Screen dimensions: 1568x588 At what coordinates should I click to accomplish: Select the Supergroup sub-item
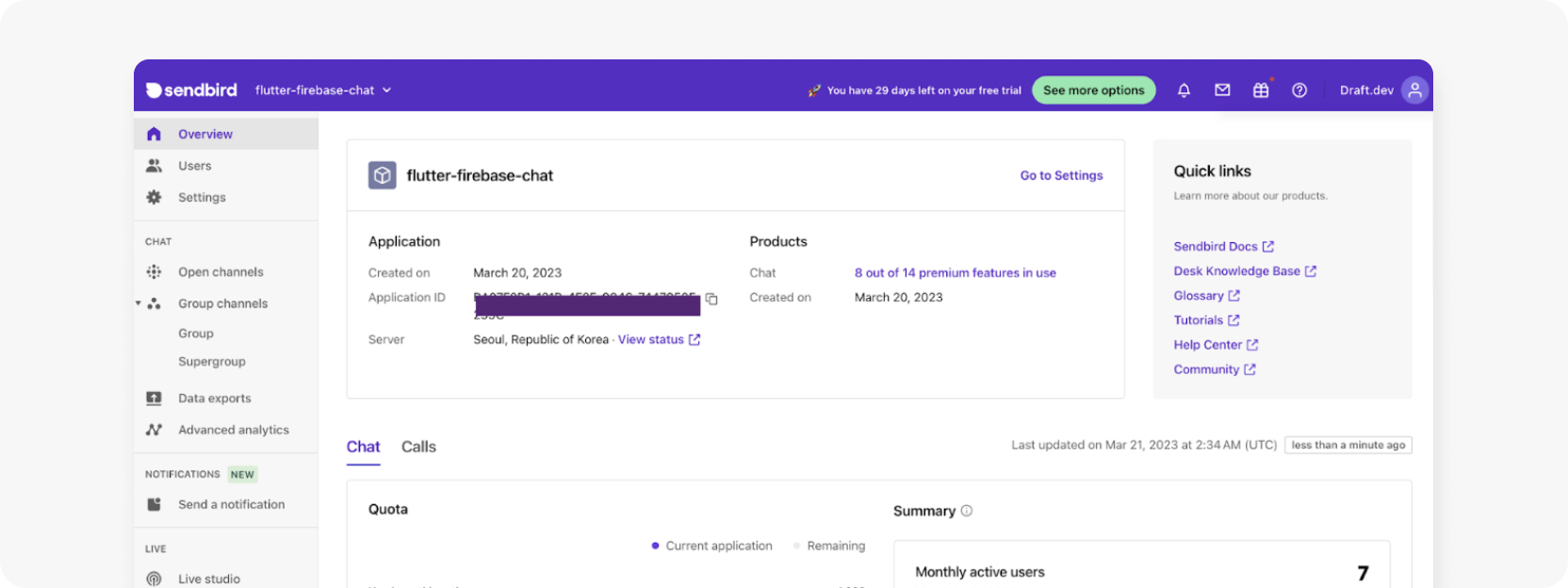coord(212,362)
